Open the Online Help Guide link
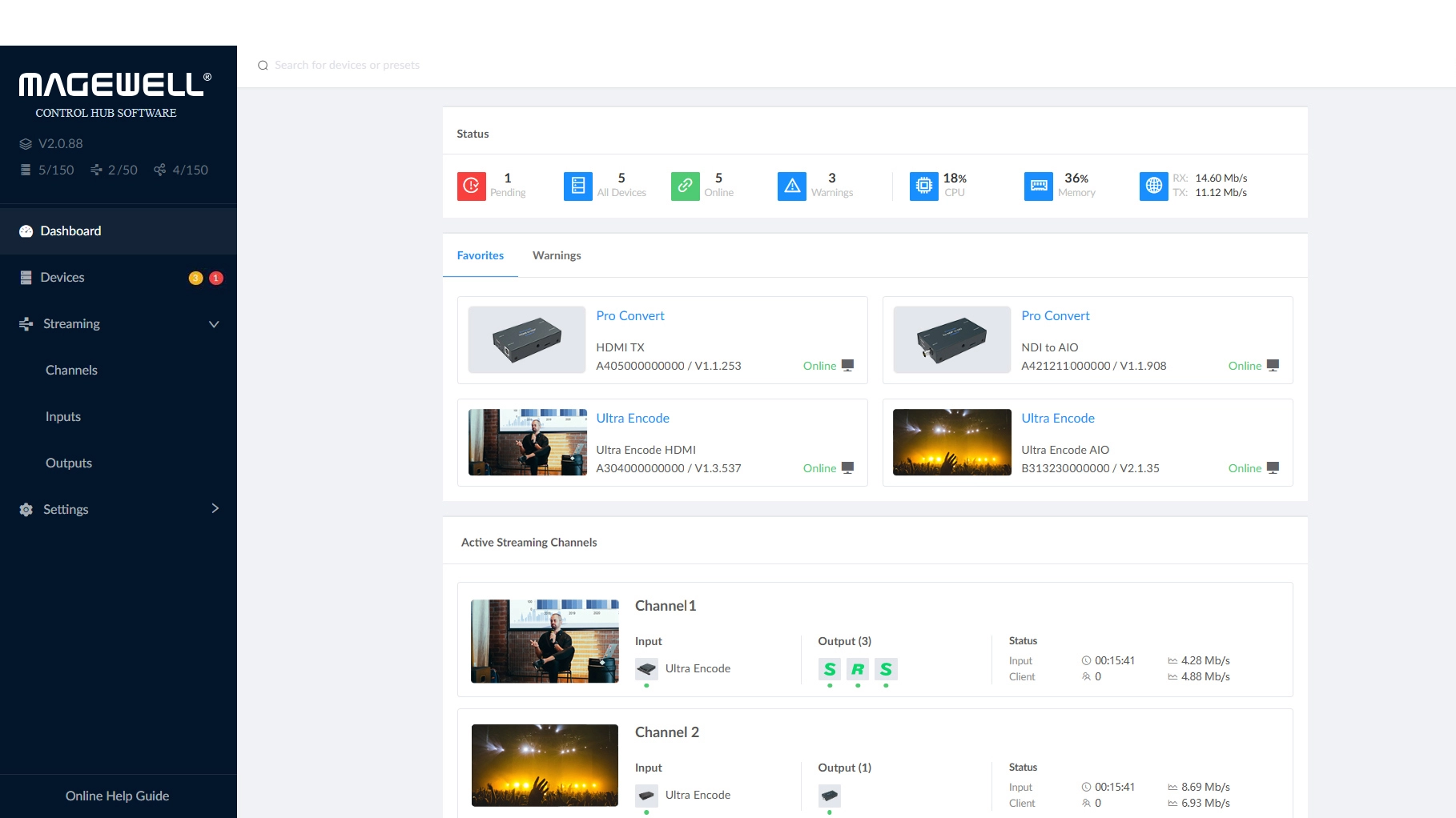 118,796
